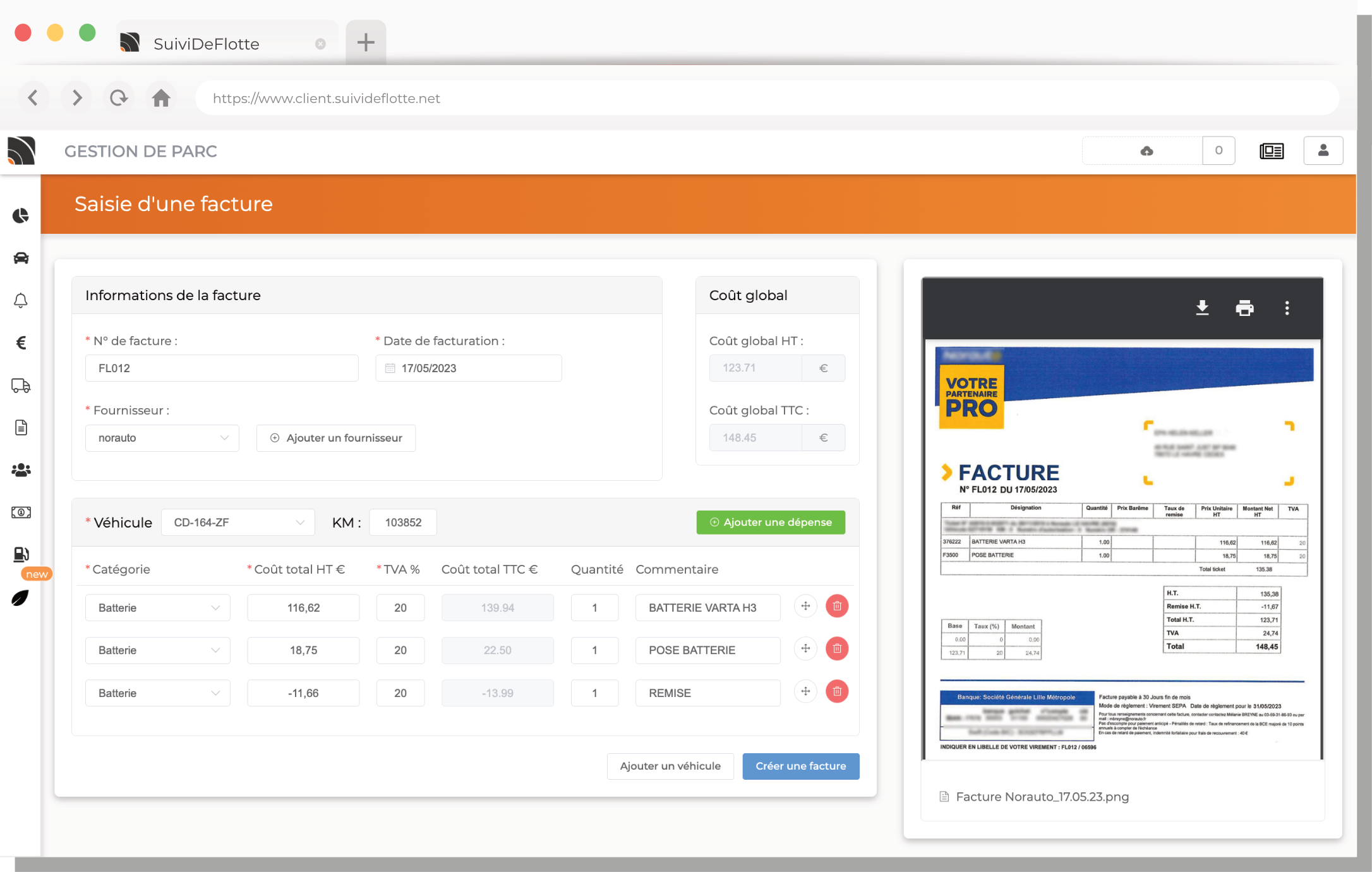Open the alerts bell icon in sidebar
The image size is (1372, 872).
point(21,300)
